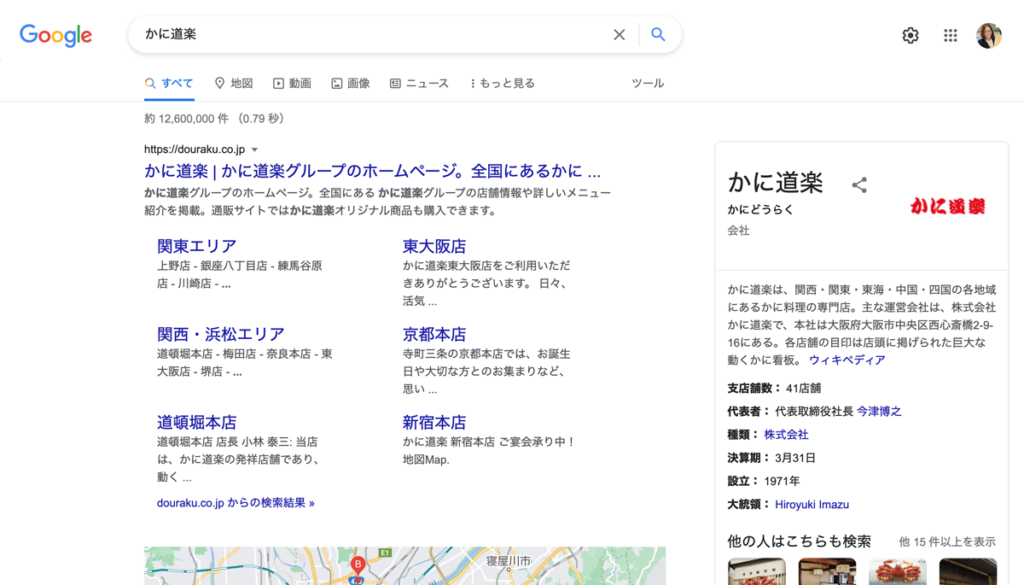Click douraku.co.jp からの検索結果 link

tap(236, 503)
